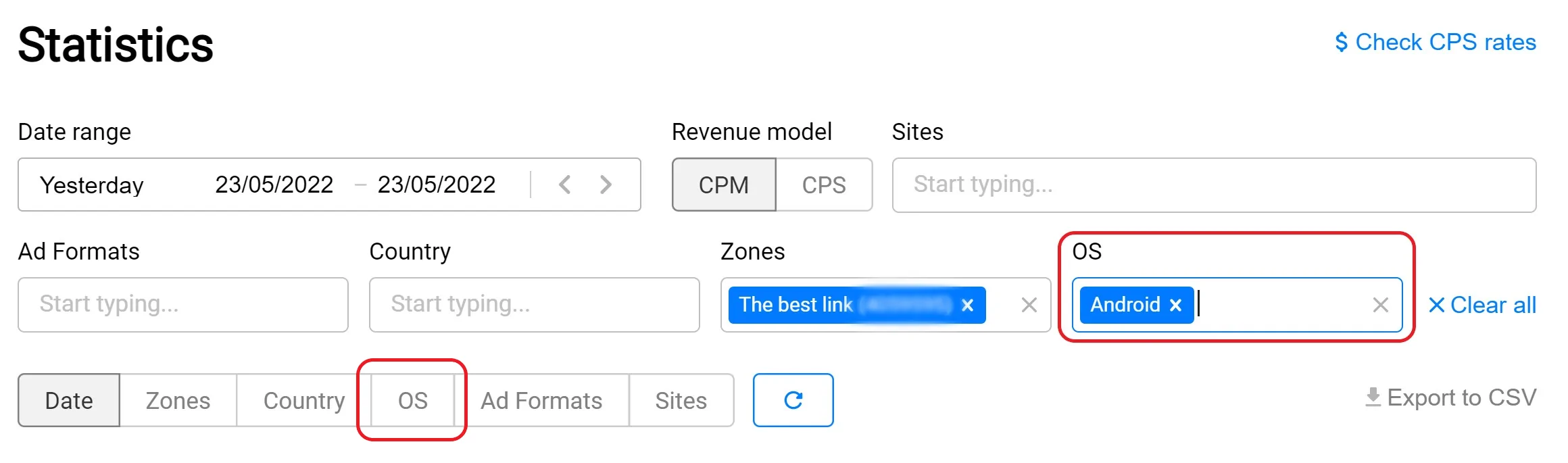Clear the Zones filter field
Image resolution: width=1568 pixels, height=463 pixels.
(1029, 305)
